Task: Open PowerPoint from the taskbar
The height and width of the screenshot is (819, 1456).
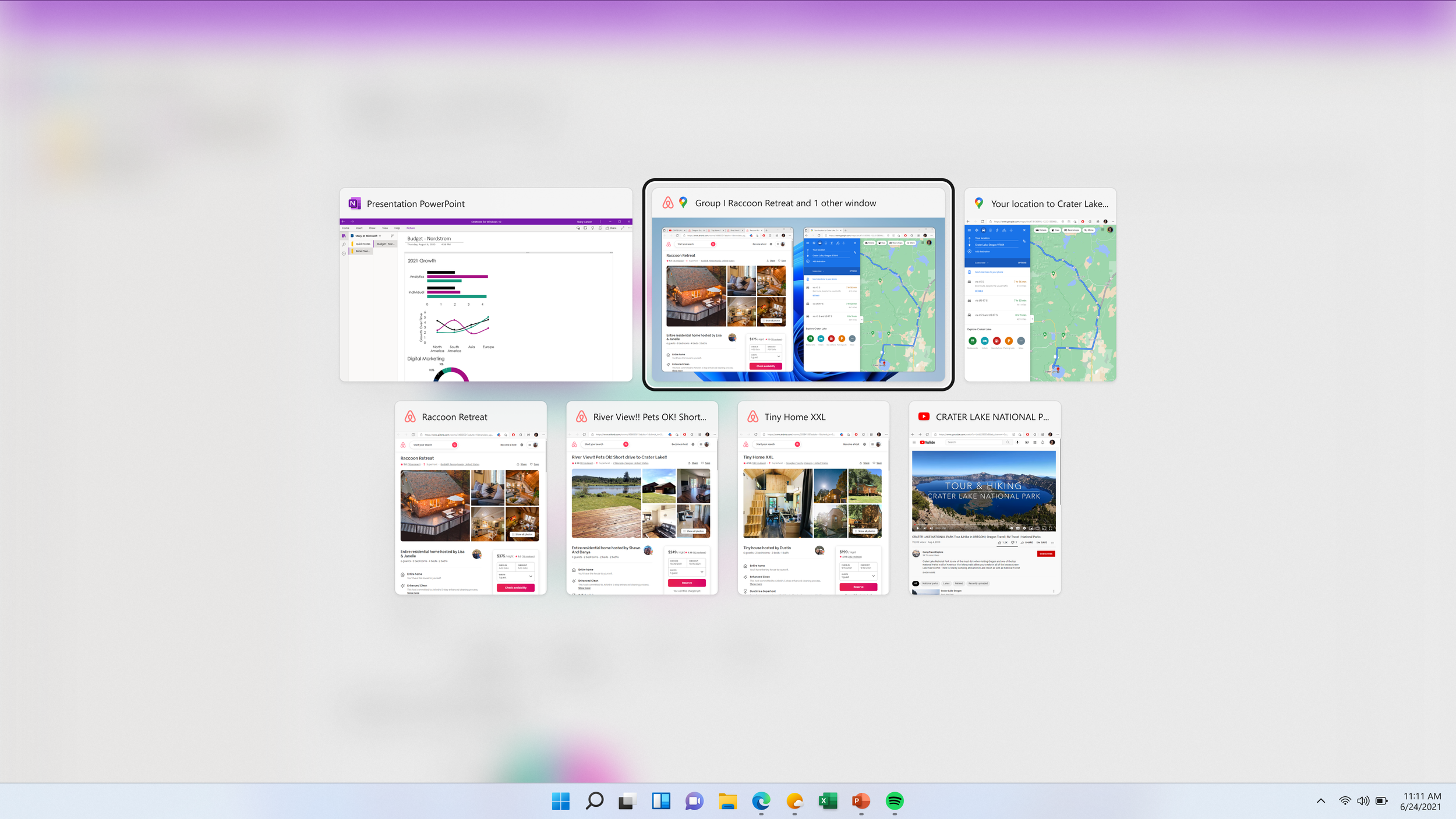Action: 861,801
